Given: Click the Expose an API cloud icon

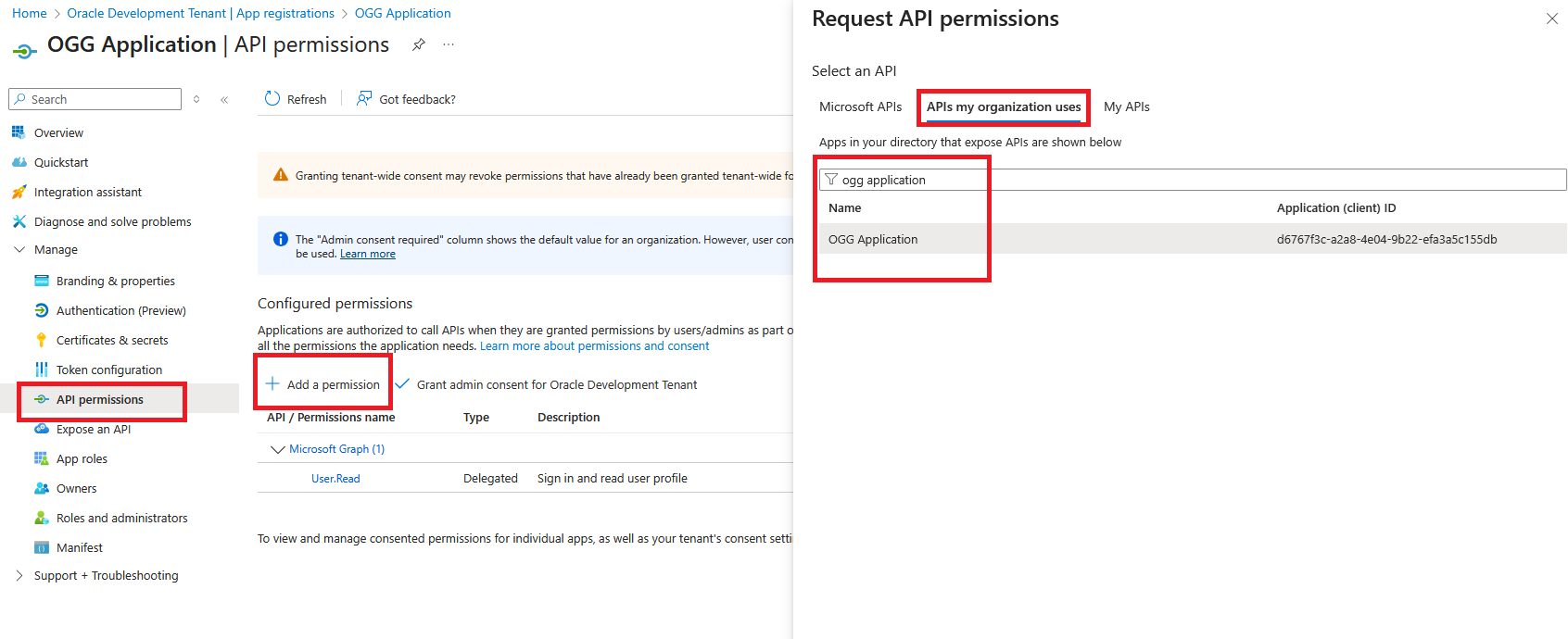Looking at the screenshot, I should 41,429.
